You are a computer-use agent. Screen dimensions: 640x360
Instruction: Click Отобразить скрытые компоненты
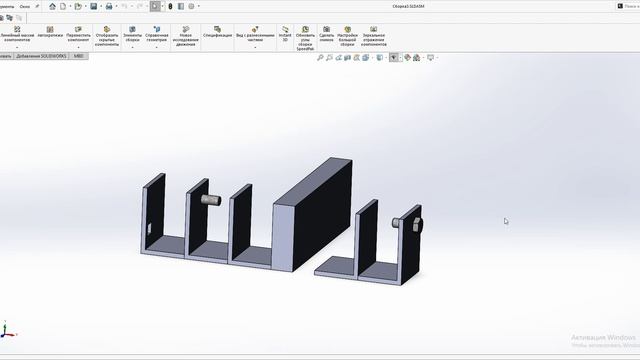coord(107,36)
